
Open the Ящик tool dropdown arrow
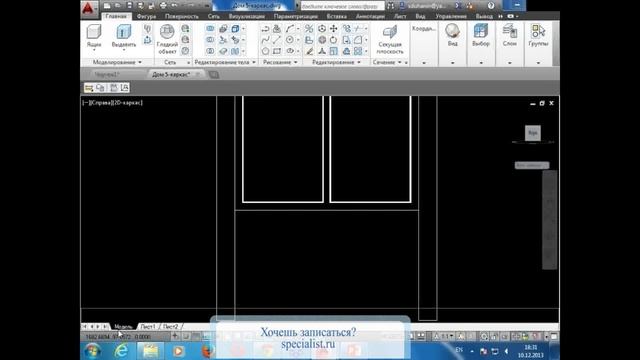[x=94, y=50]
